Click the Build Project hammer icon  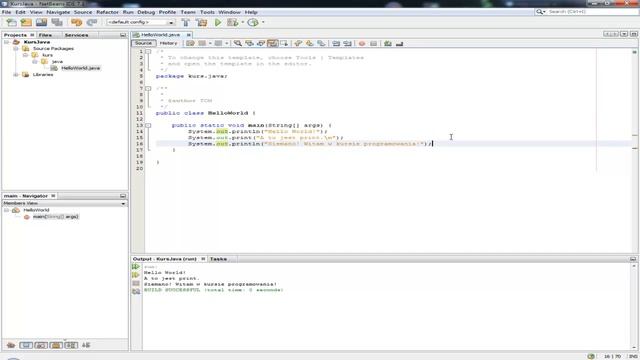click(x=186, y=22)
